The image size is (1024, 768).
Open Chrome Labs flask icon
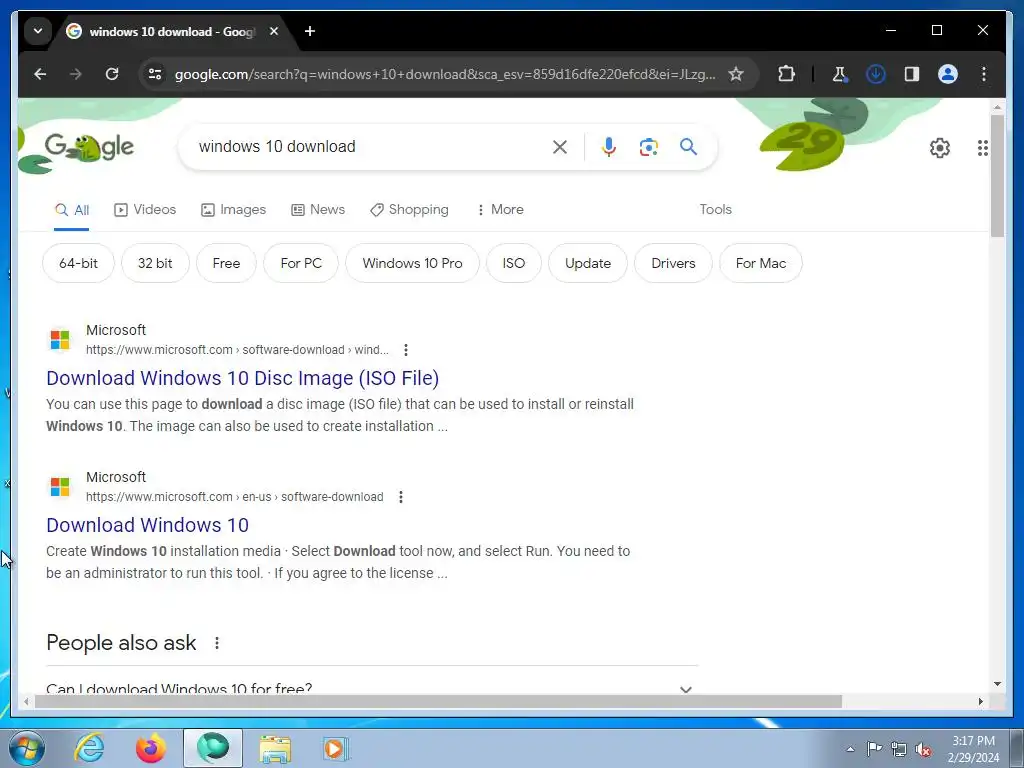[x=840, y=74]
